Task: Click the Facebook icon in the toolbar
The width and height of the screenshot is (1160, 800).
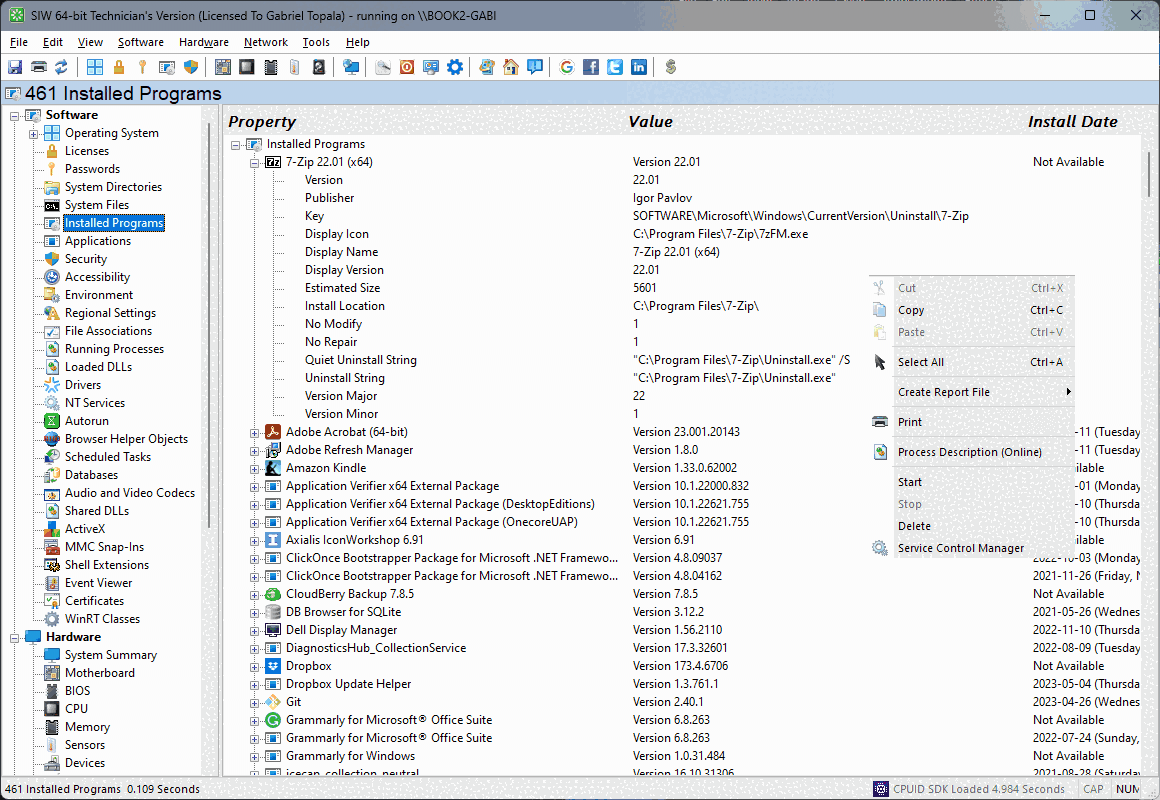Action: coord(590,67)
